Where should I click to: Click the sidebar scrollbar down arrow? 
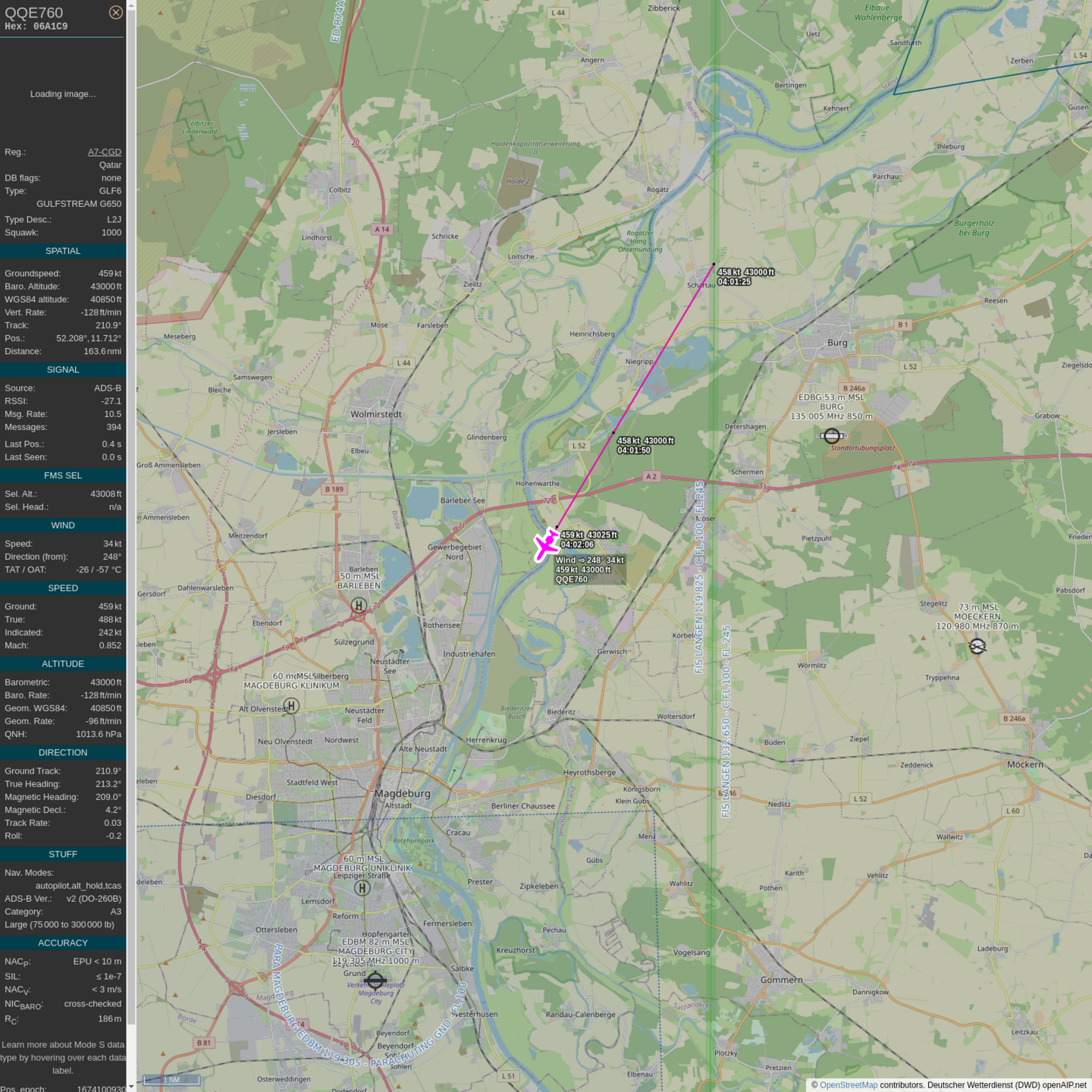pos(131,1087)
